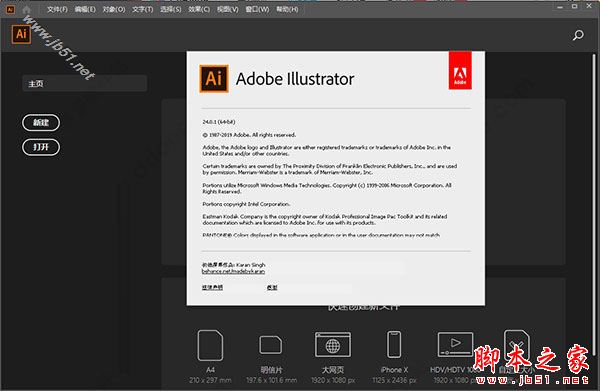Open the 编辑(E) menu
Screen dimensions: 600x391
pyautogui.click(x=85, y=10)
